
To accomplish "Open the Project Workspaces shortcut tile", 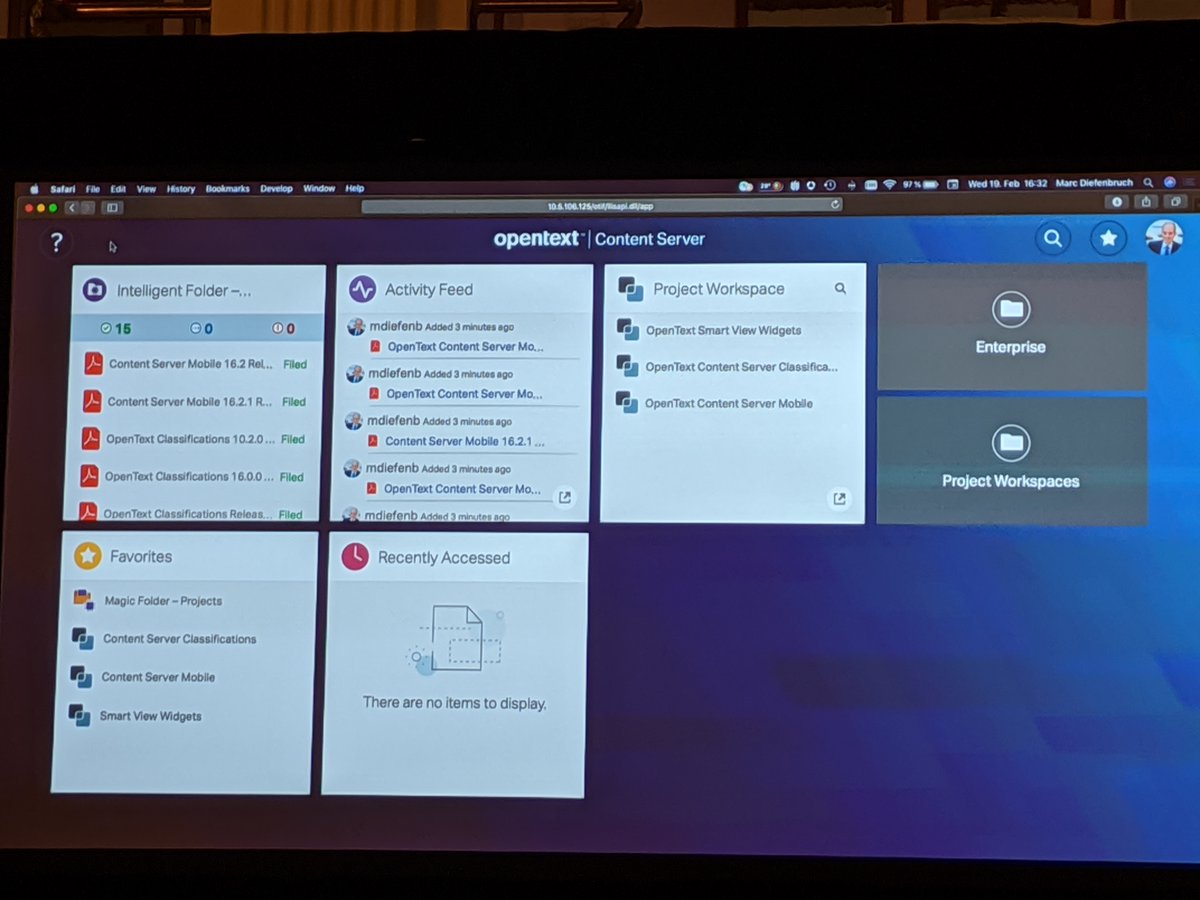I will point(1011,459).
